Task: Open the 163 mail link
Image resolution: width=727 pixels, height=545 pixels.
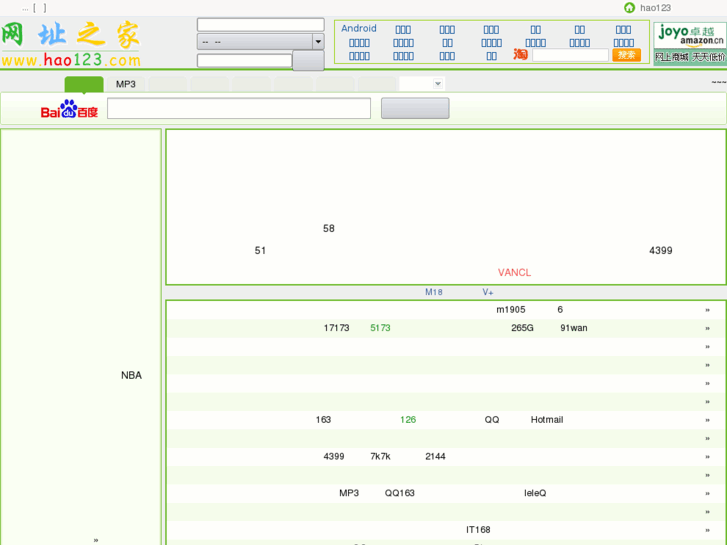Action: coord(323,420)
